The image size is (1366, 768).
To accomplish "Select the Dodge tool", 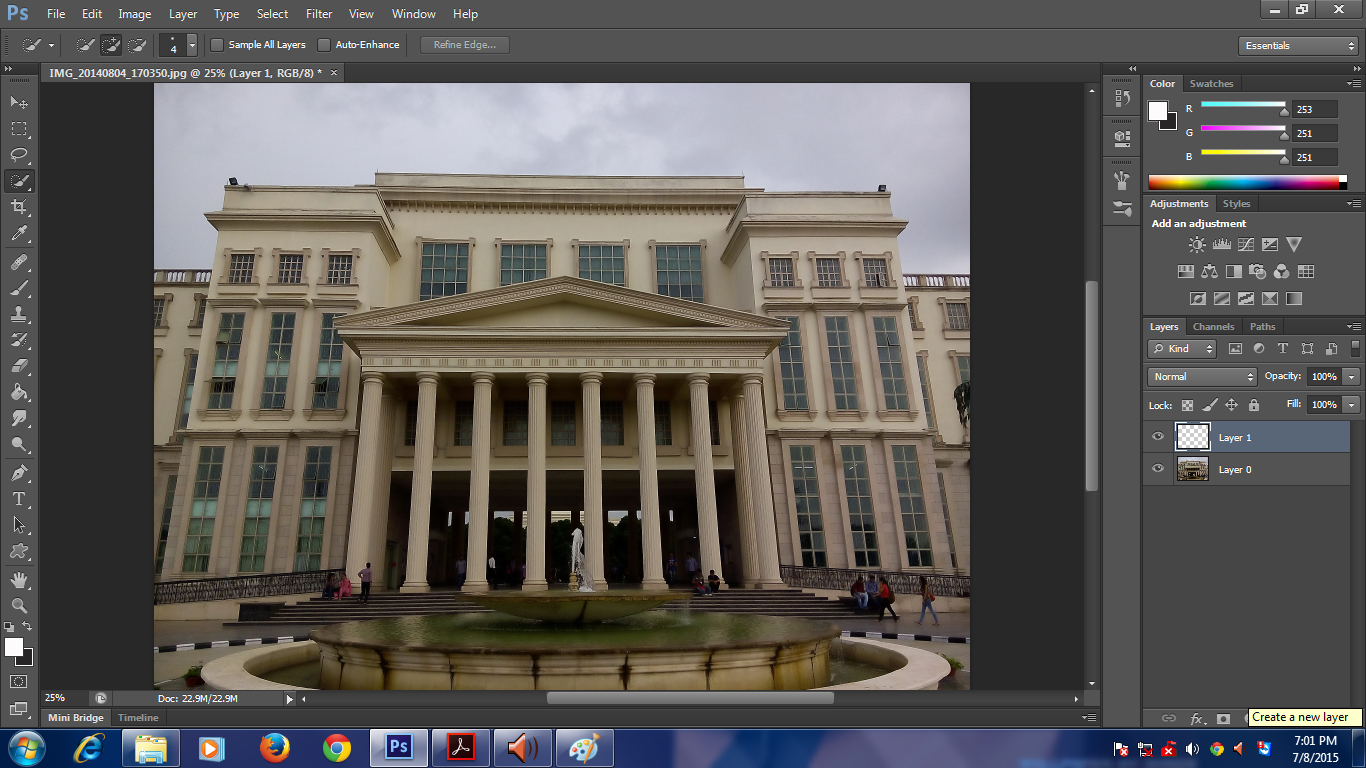I will [19, 444].
